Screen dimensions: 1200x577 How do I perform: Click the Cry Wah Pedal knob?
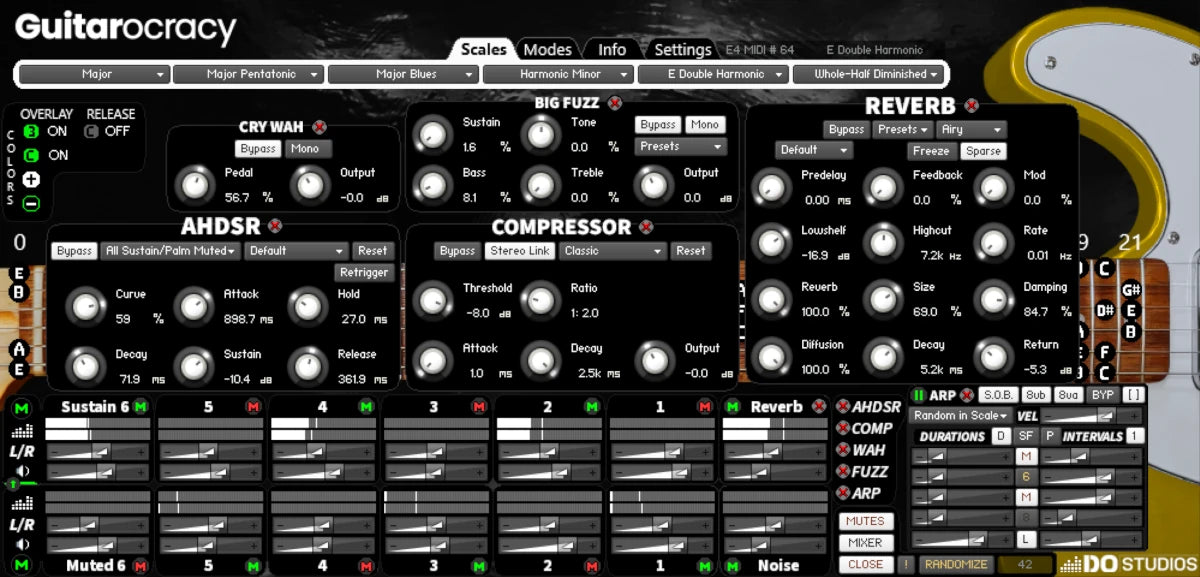click(x=194, y=184)
